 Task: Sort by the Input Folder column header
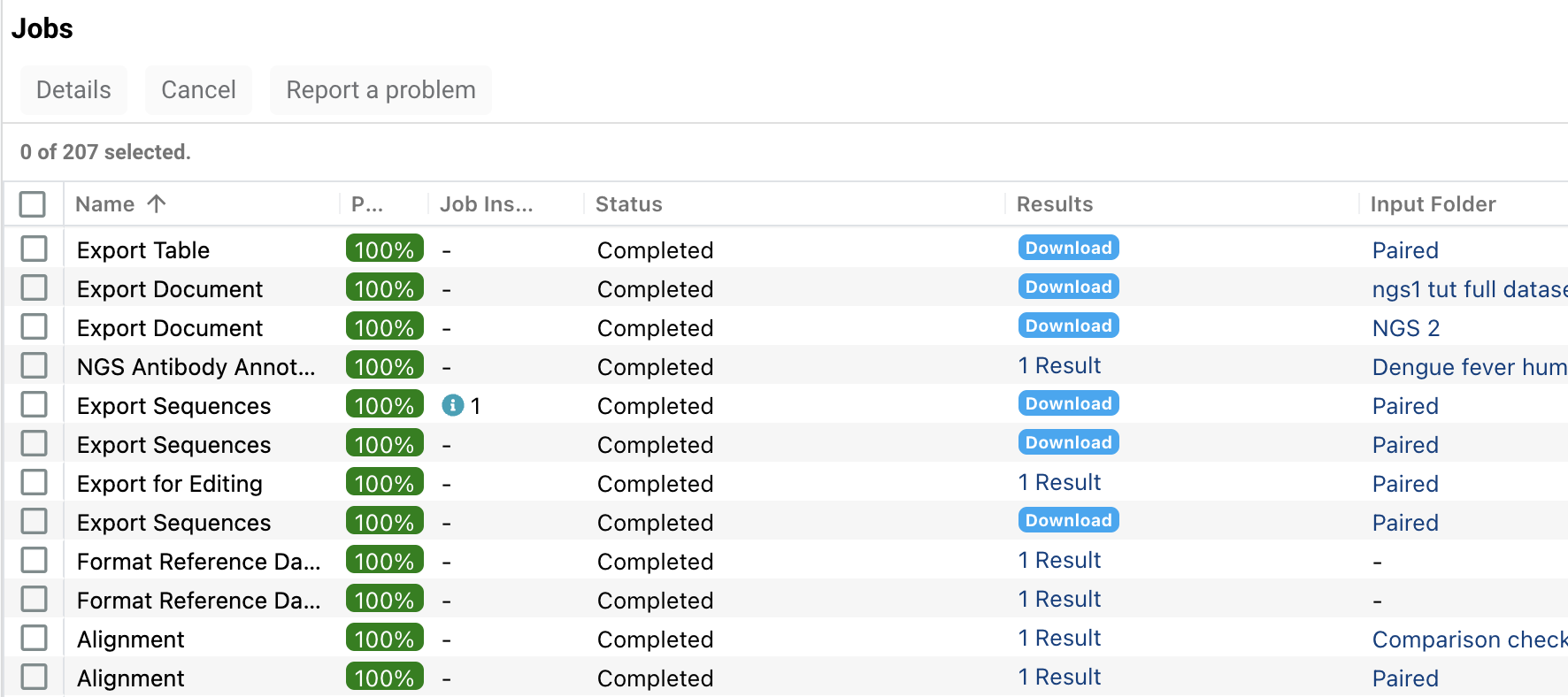1433,204
